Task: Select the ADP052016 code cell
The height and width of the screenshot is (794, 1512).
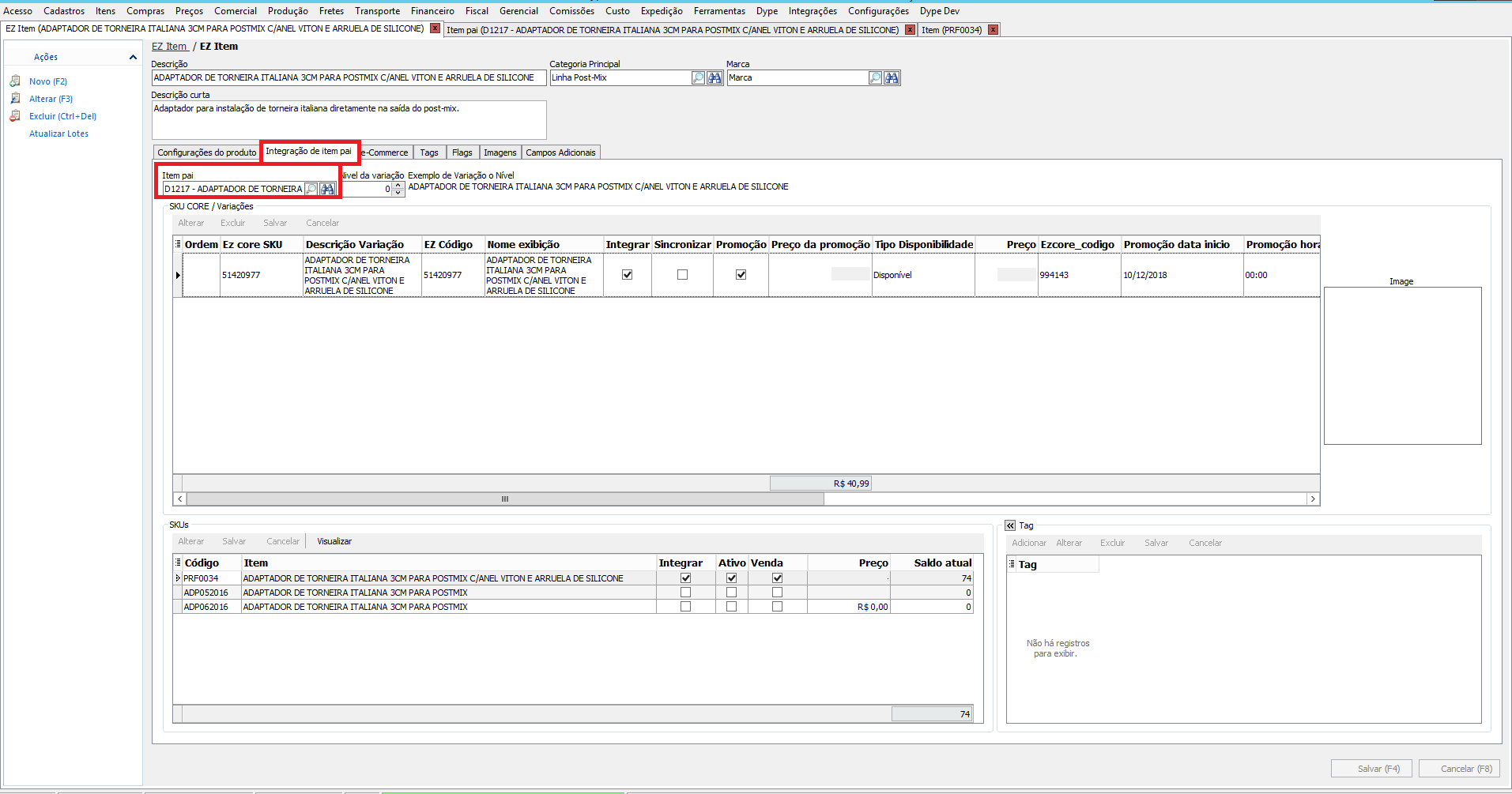Action: tap(212, 593)
